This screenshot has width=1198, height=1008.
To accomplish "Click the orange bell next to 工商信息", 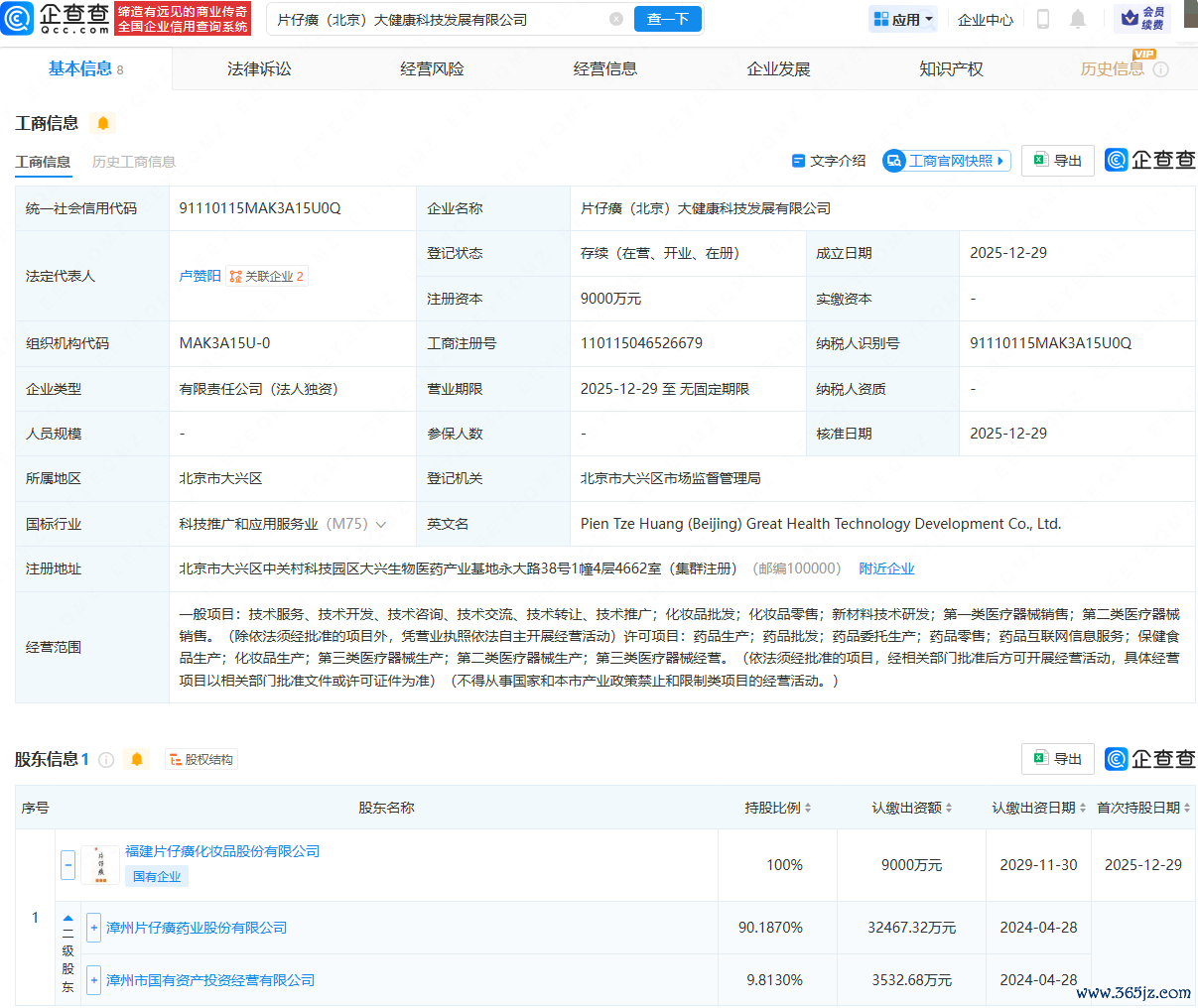I will coord(103,123).
